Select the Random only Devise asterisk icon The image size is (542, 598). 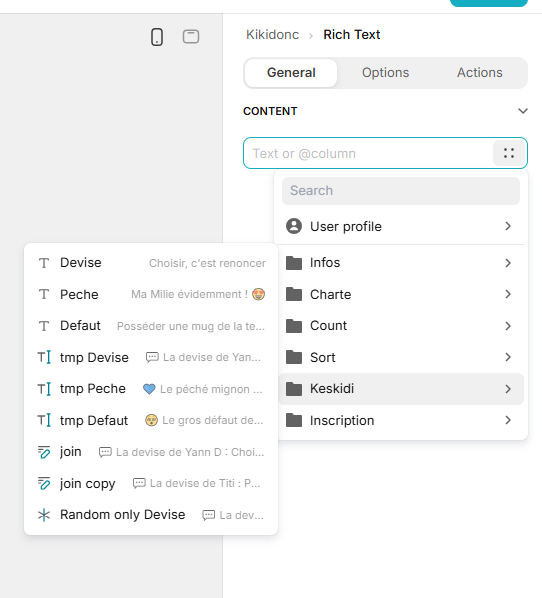click(x=44, y=515)
